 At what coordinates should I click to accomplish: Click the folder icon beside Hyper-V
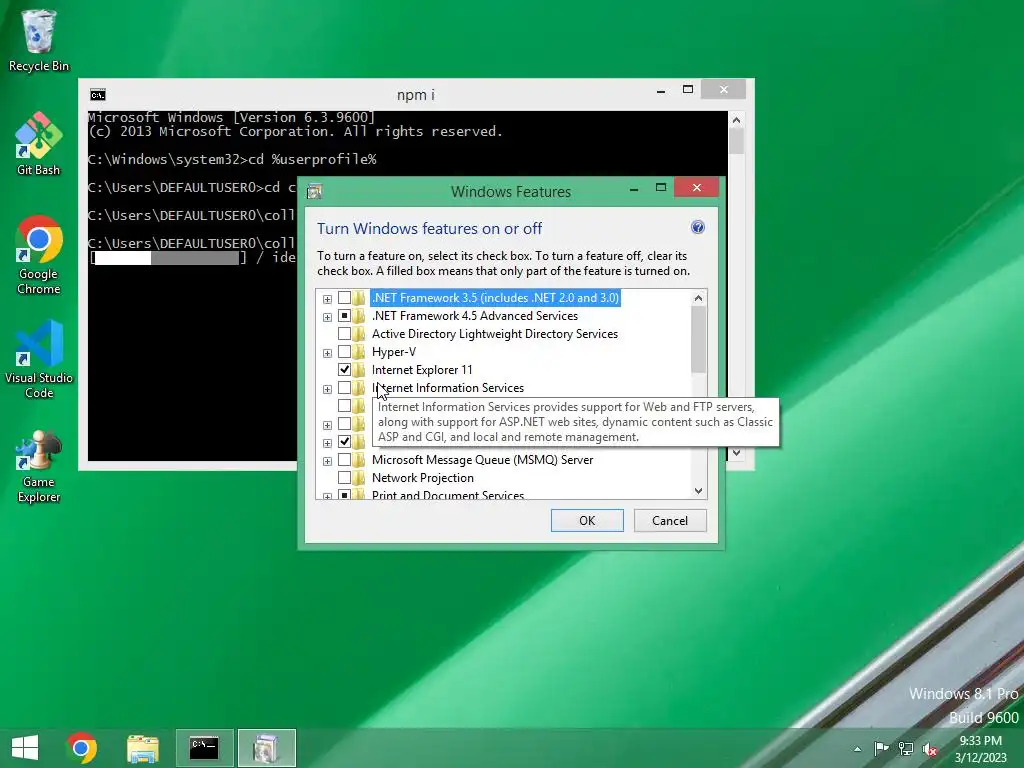pyautogui.click(x=359, y=352)
